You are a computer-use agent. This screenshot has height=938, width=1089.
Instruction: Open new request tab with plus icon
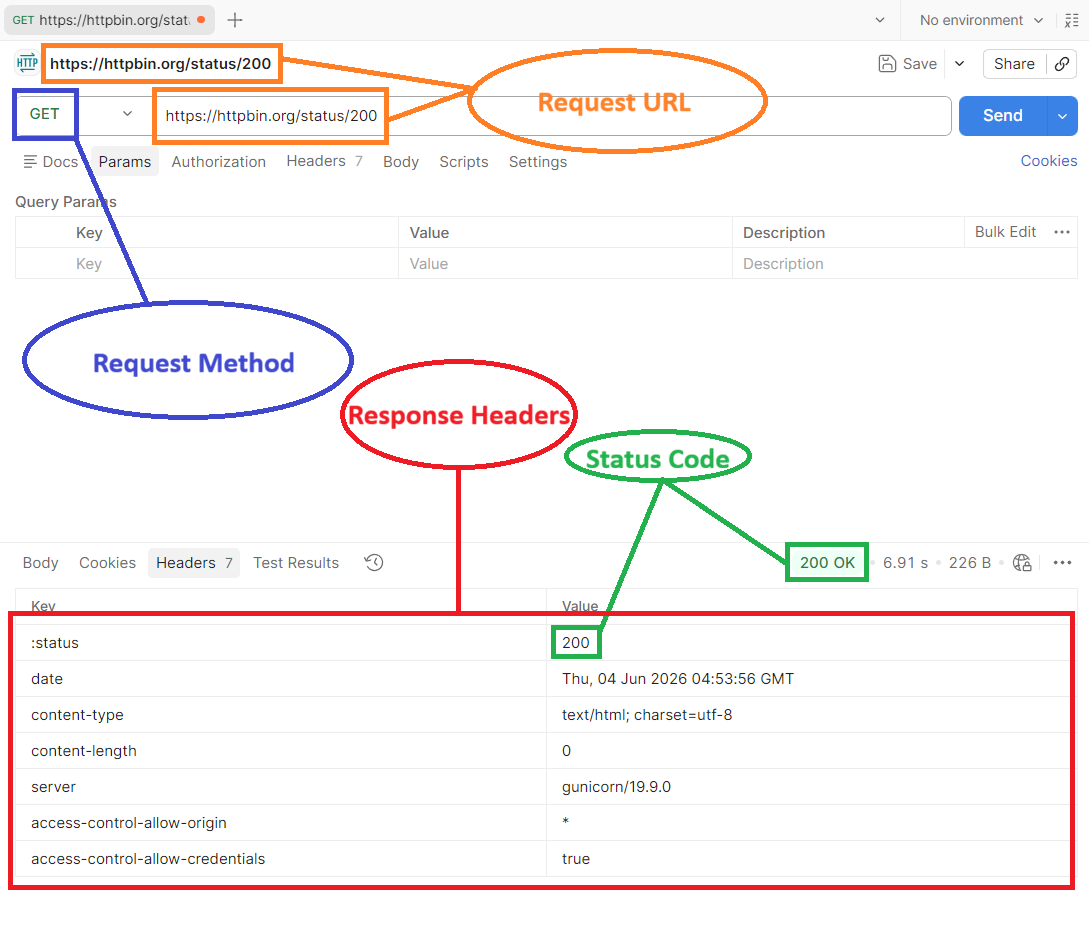pyautogui.click(x=235, y=20)
